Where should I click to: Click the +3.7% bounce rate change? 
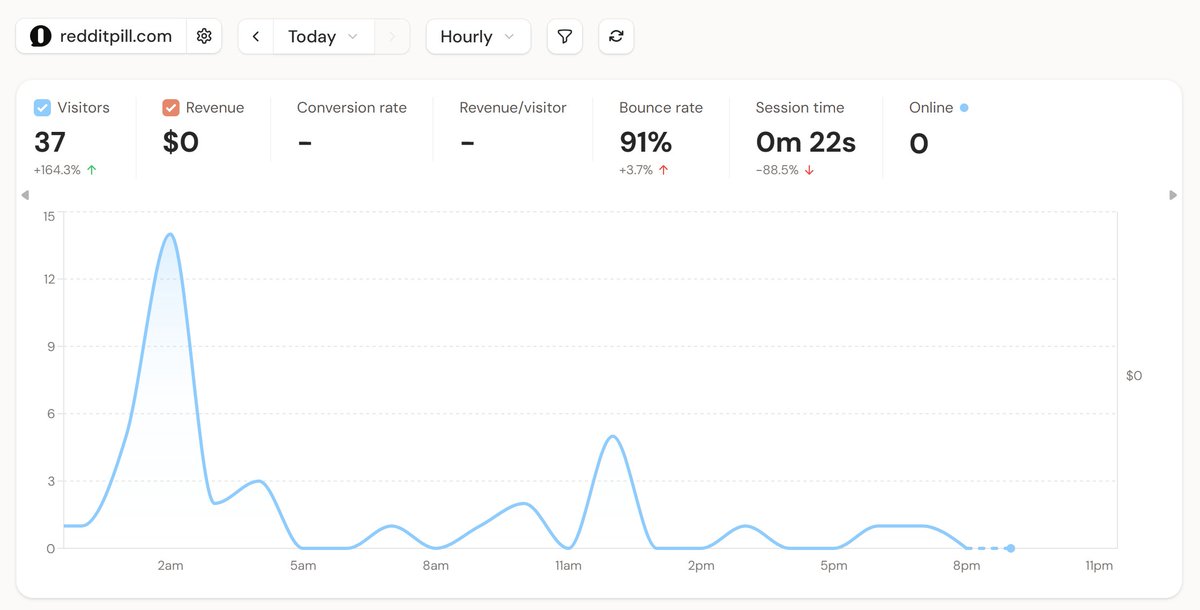(644, 170)
